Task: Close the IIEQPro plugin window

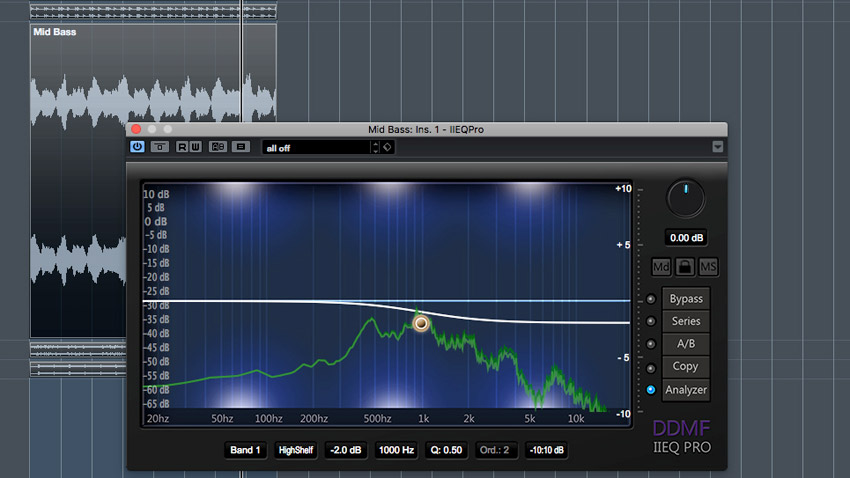Action: 137,129
